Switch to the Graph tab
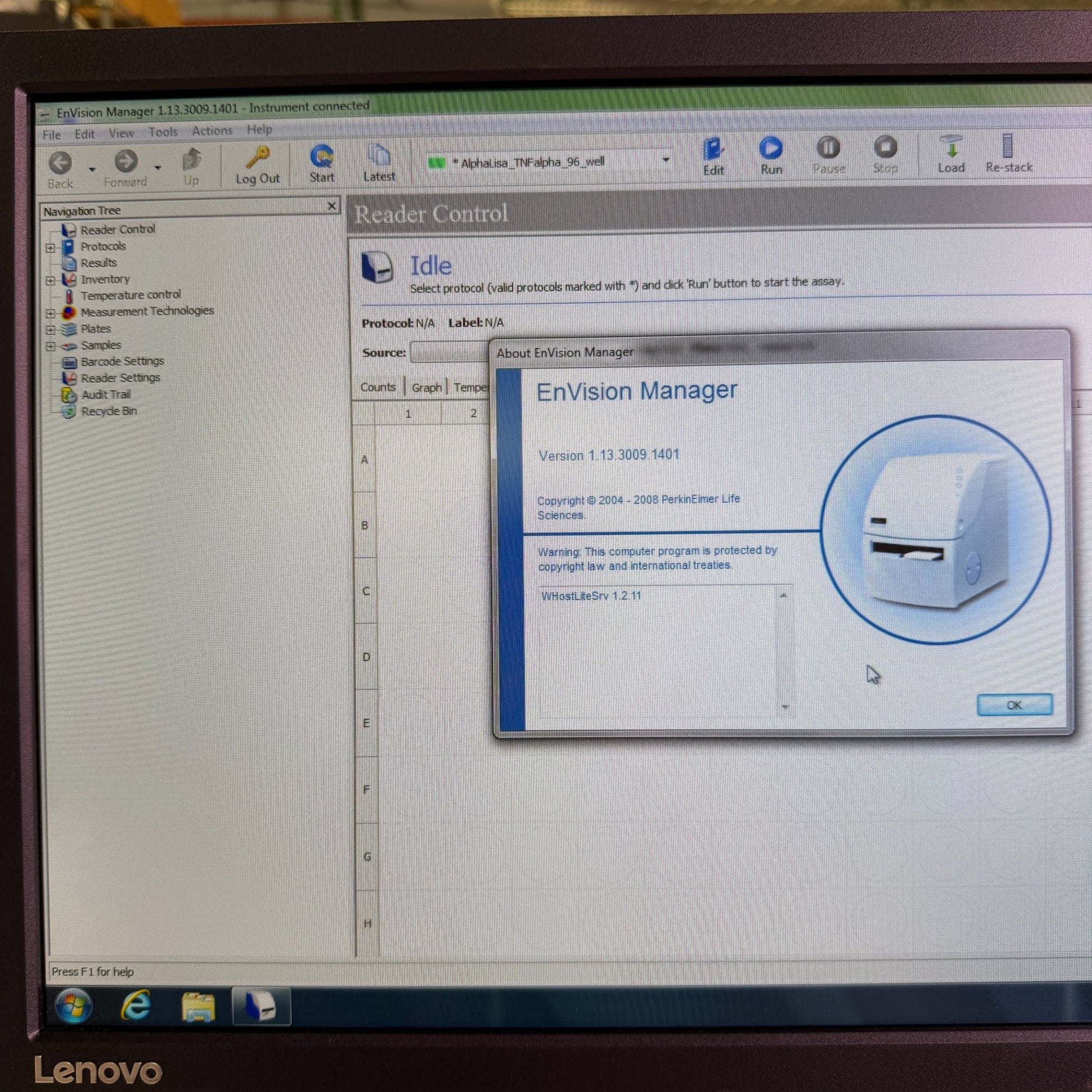This screenshot has height=1092, width=1092. 426,388
